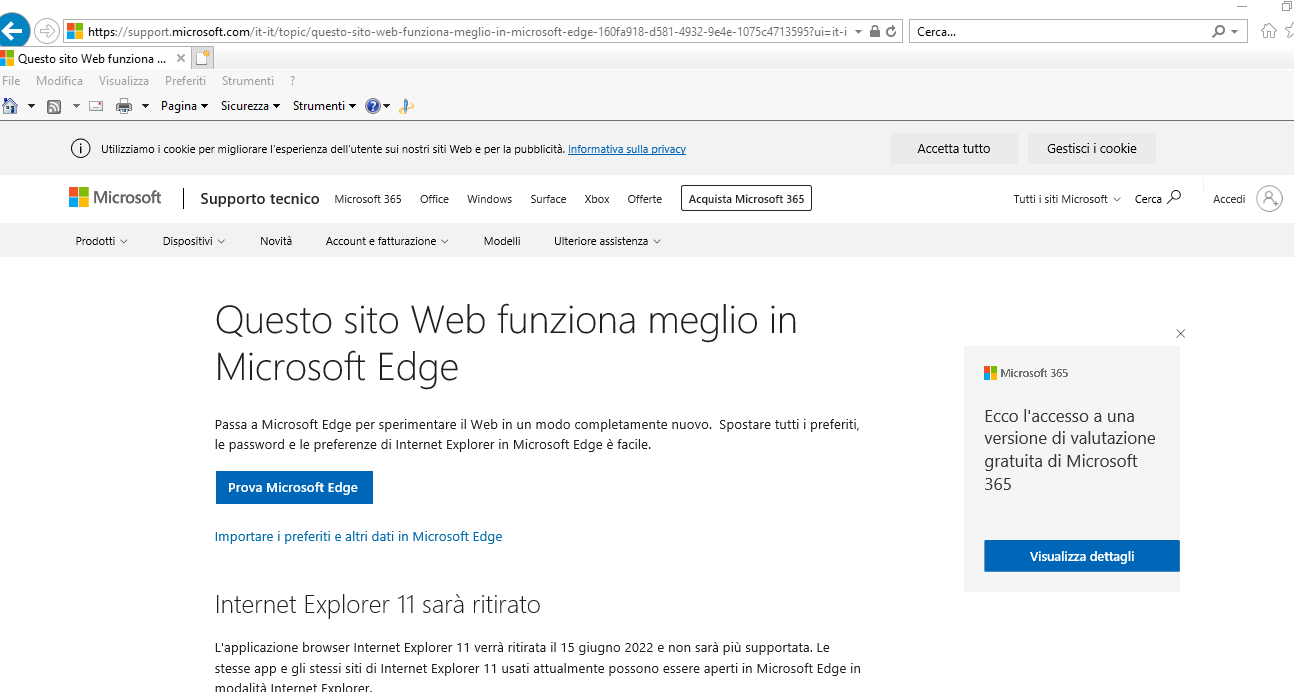Open the Modifica menu
The width and height of the screenshot is (1294, 692).
tap(60, 81)
